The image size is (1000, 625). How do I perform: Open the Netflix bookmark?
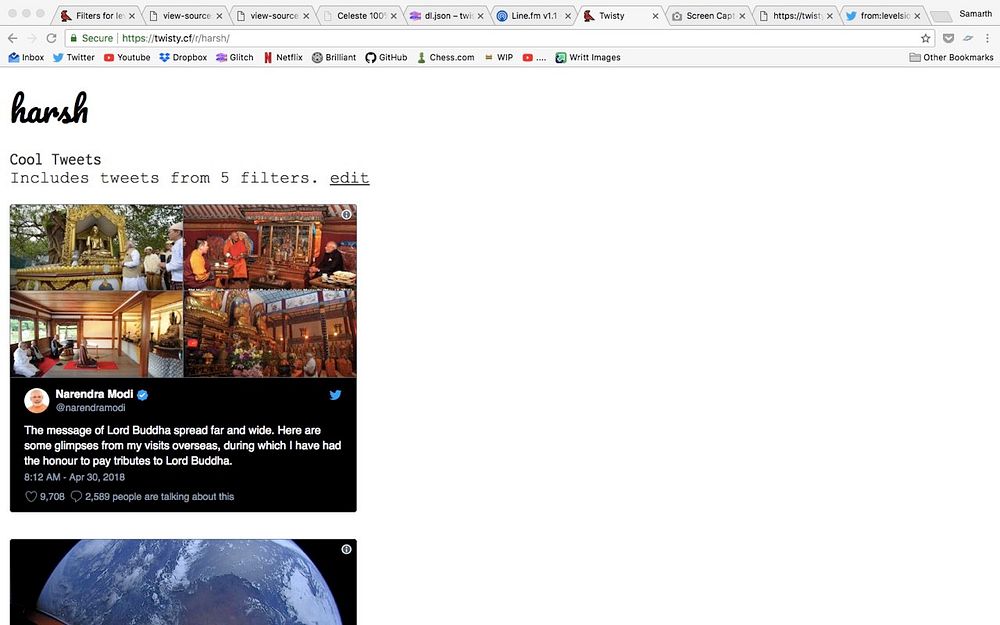[x=283, y=57]
